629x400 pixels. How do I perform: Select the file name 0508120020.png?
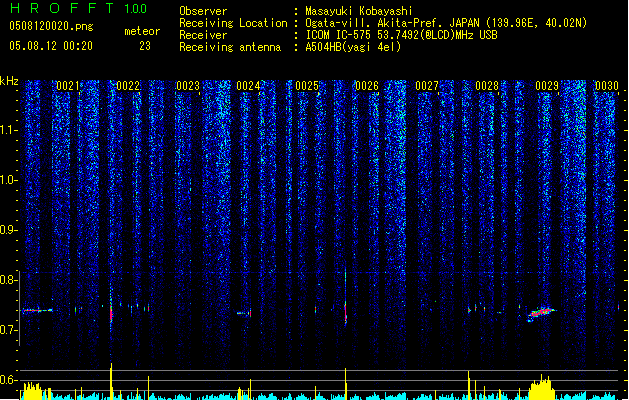pyautogui.click(x=51, y=26)
